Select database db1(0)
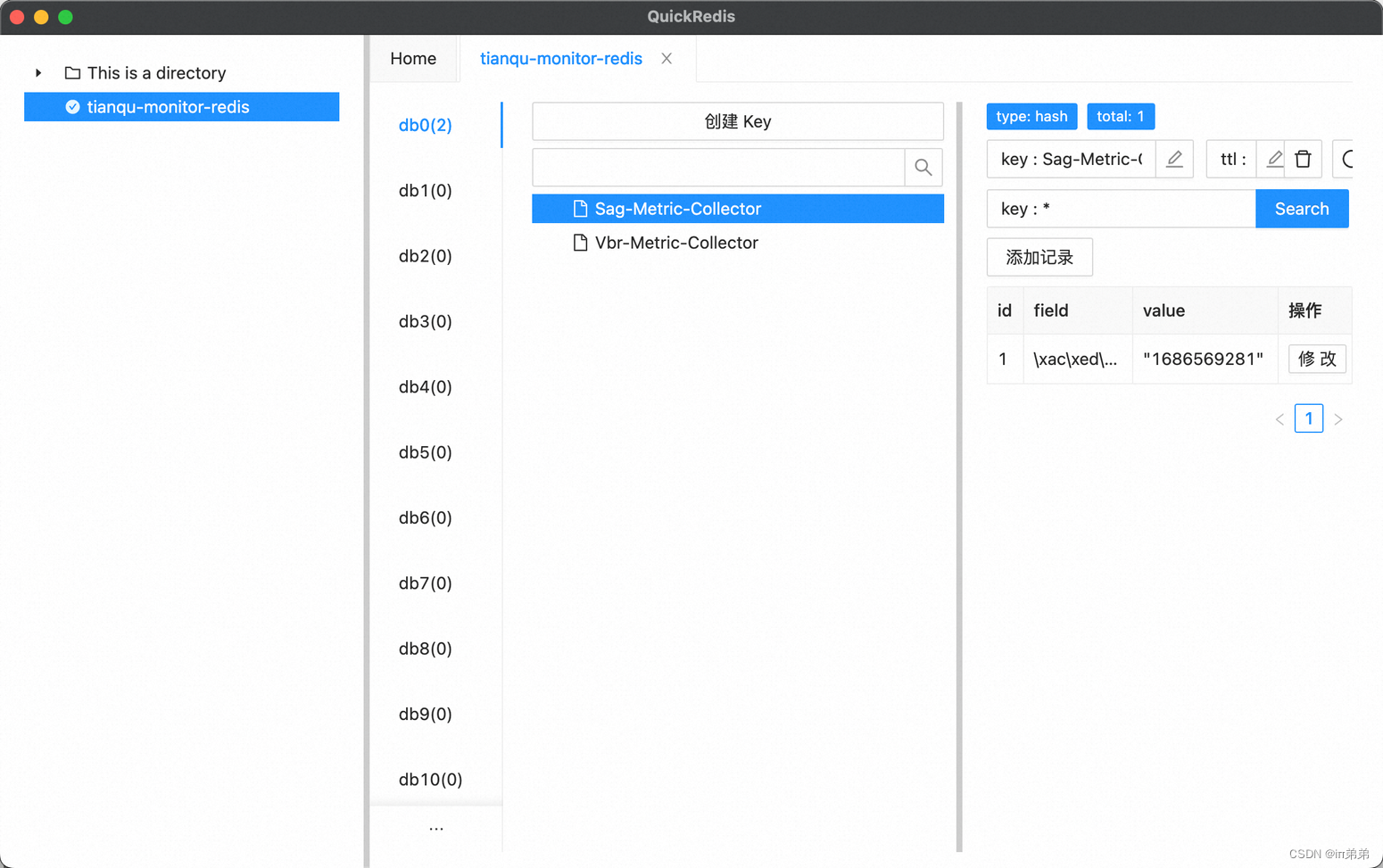 click(x=426, y=190)
